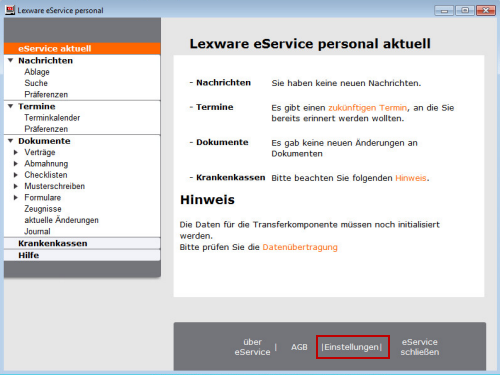Maximize the Lexware eService window
This screenshot has width=500, height=375.
pos(465,11)
